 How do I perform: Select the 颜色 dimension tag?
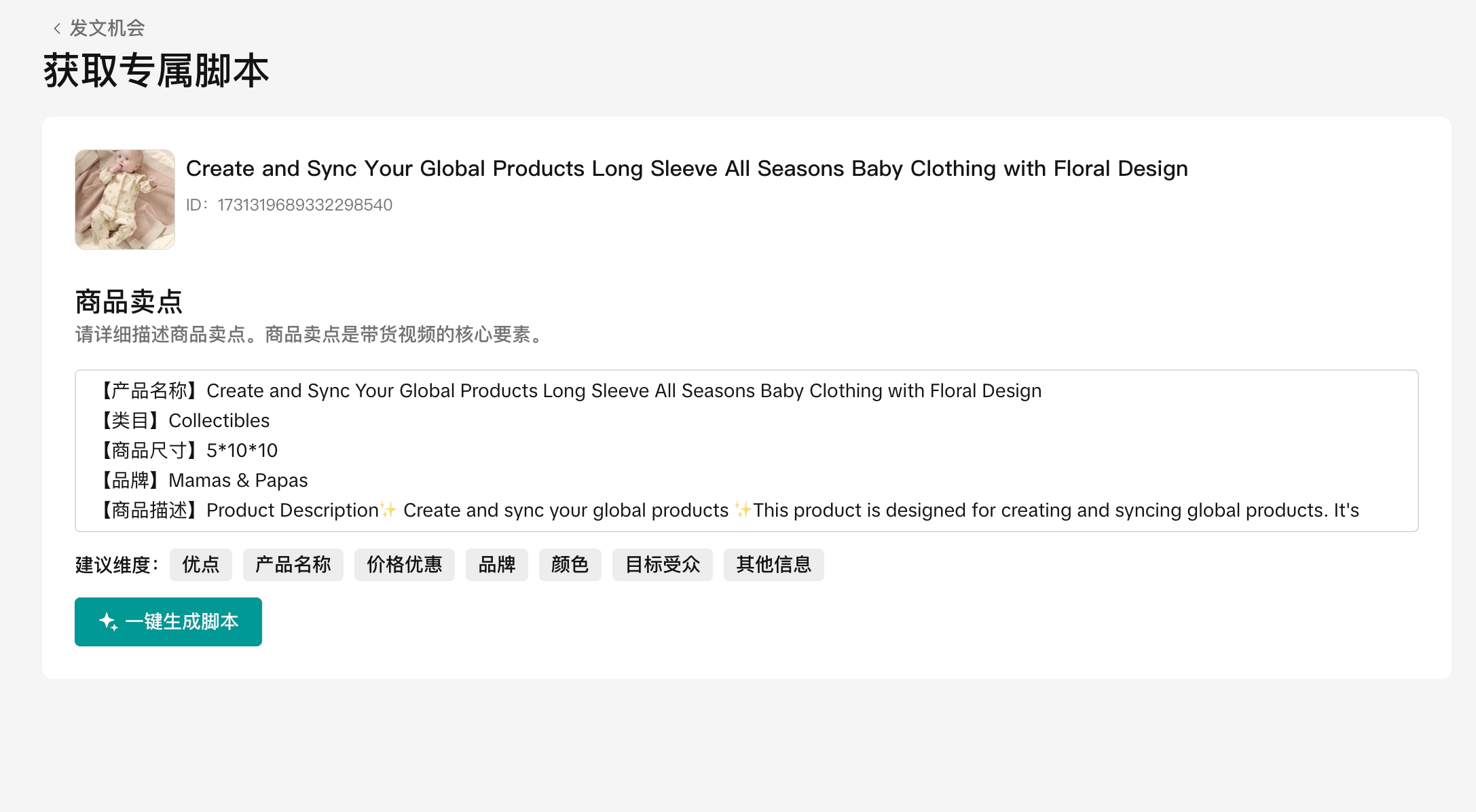(570, 565)
